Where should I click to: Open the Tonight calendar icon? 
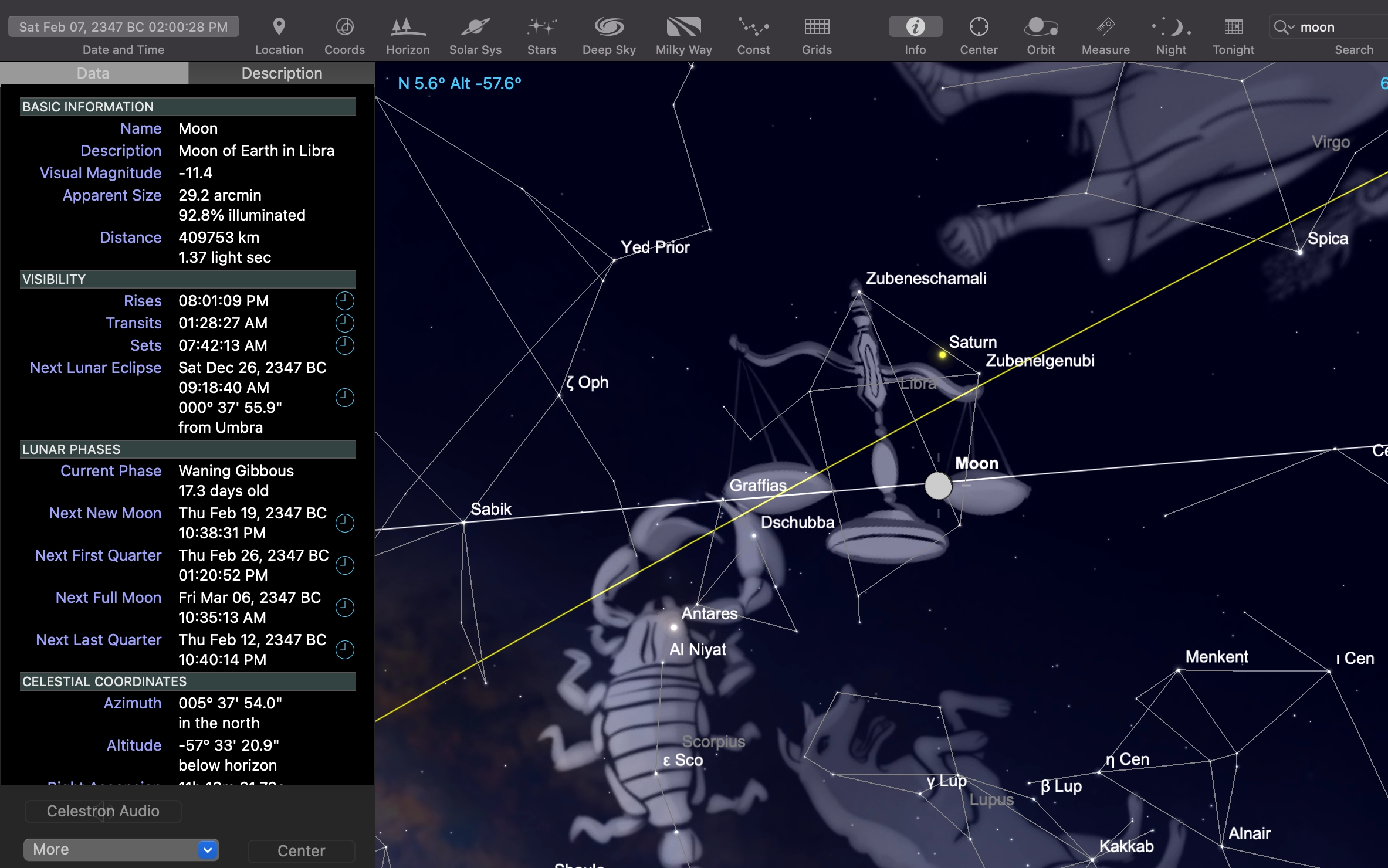coord(1233,27)
